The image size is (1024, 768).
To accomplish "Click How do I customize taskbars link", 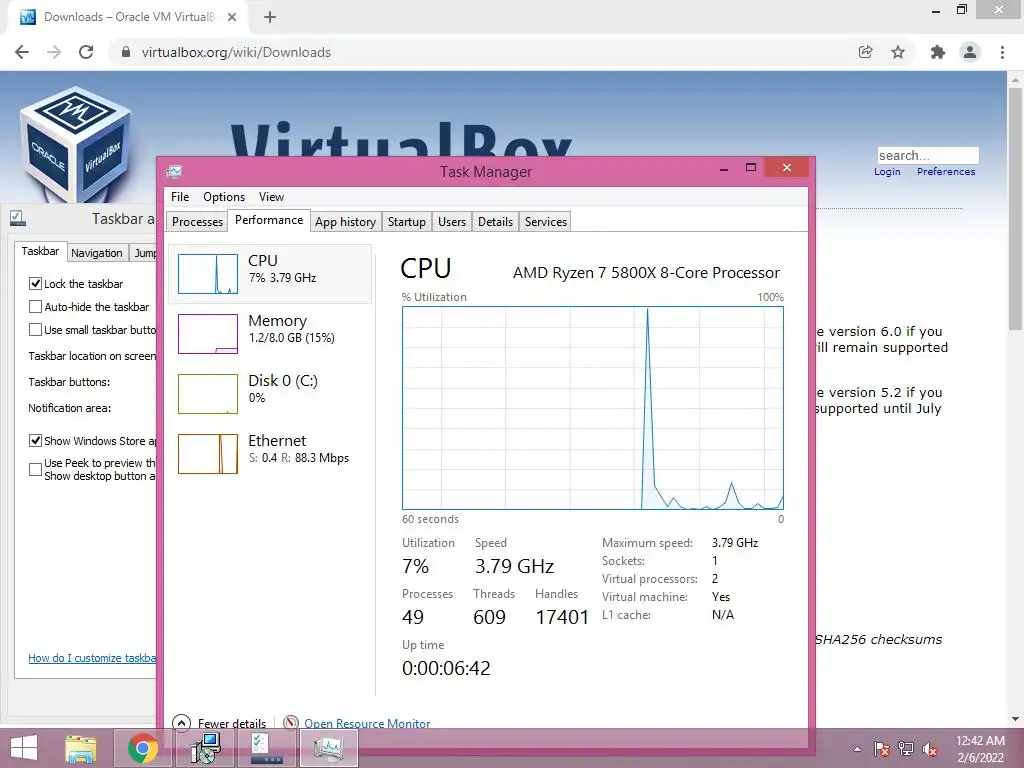I will click(92, 658).
